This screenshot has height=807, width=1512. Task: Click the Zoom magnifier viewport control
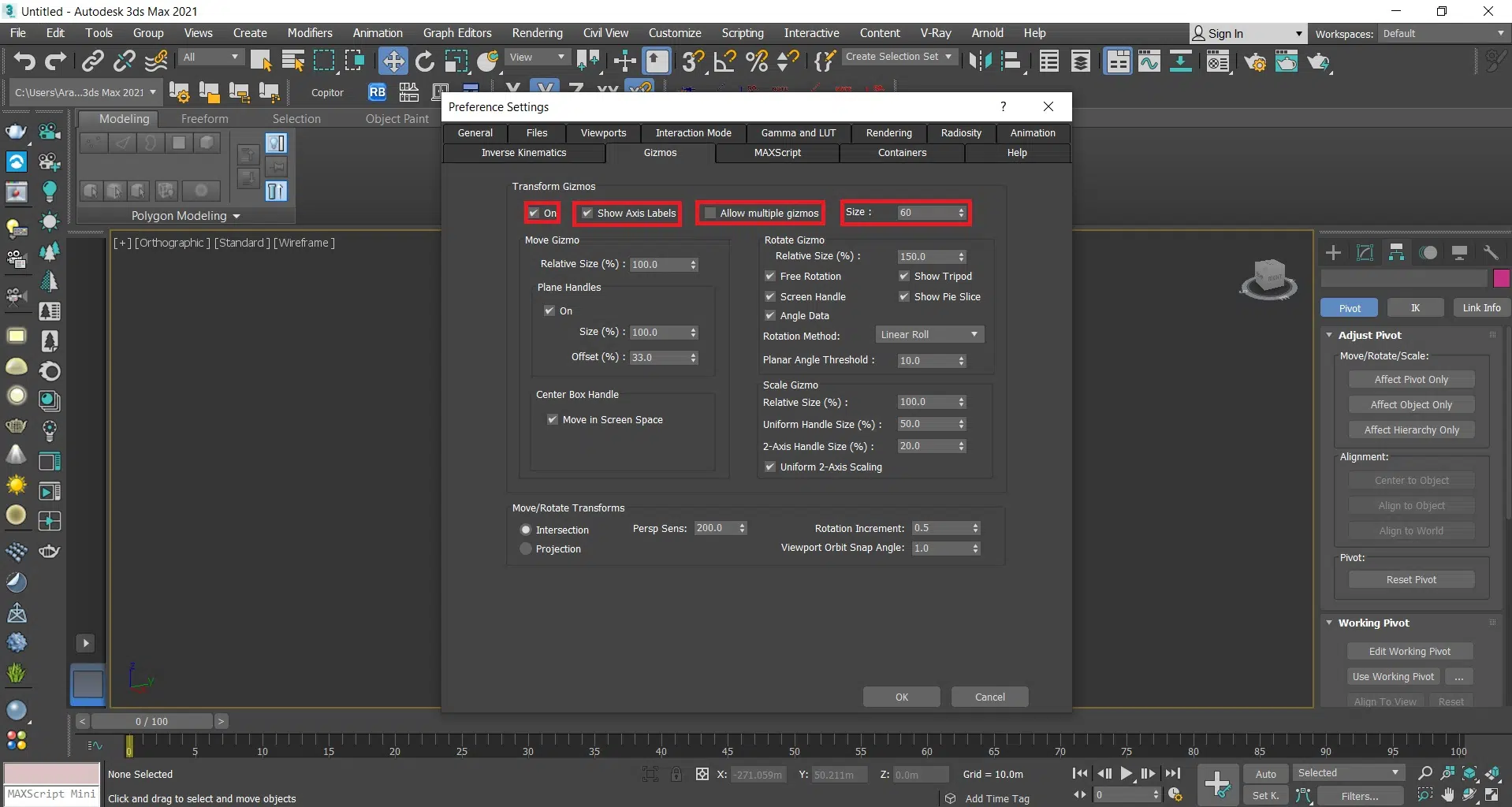click(x=1424, y=773)
